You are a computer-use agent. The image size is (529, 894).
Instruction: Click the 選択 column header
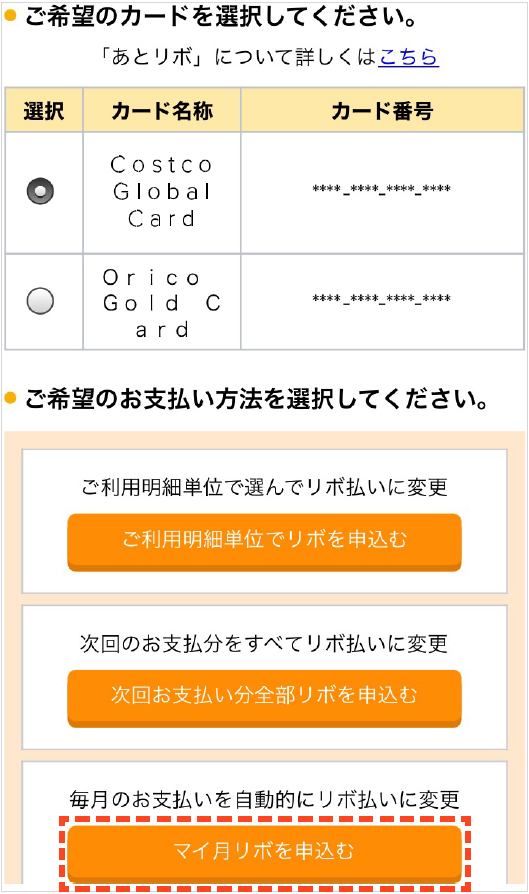(44, 110)
